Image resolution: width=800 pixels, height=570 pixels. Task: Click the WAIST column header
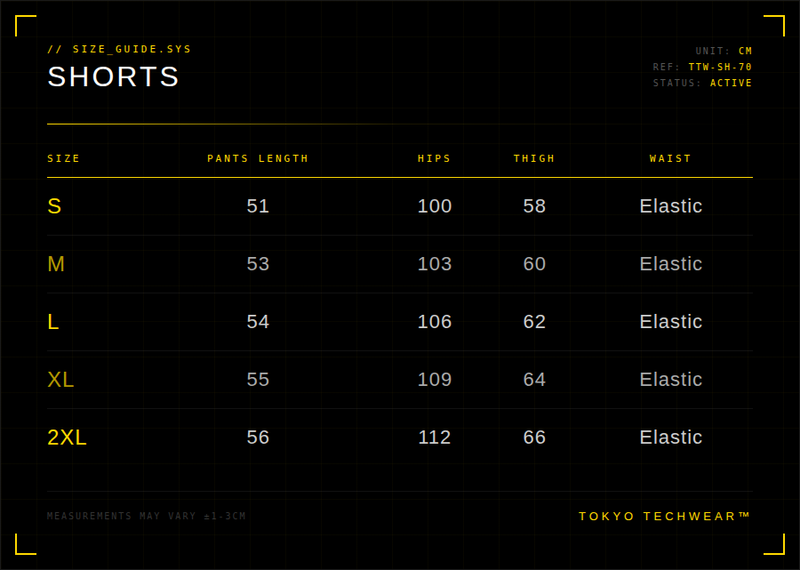point(670,159)
